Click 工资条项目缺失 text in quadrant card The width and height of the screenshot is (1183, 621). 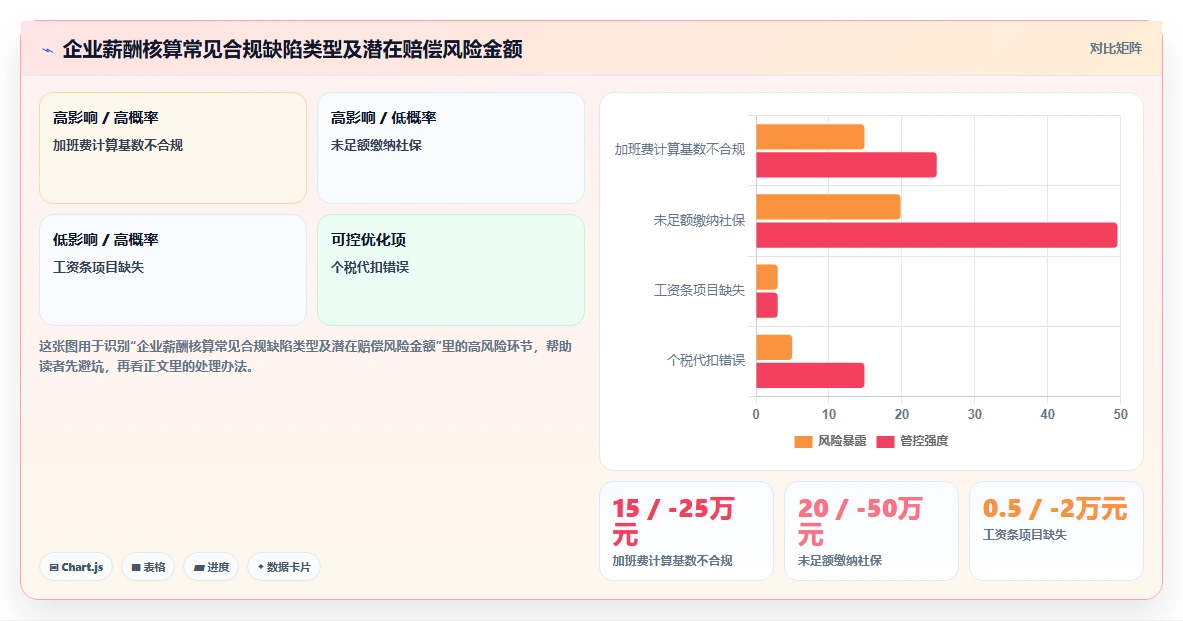pyautogui.click(x=98, y=267)
